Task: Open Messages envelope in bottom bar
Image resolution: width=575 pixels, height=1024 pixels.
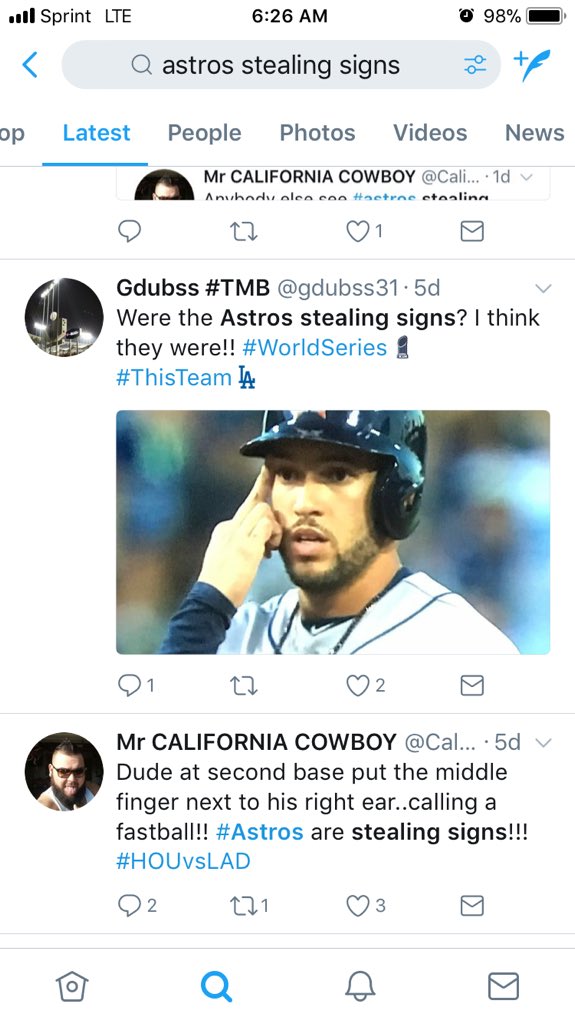Action: [x=504, y=985]
